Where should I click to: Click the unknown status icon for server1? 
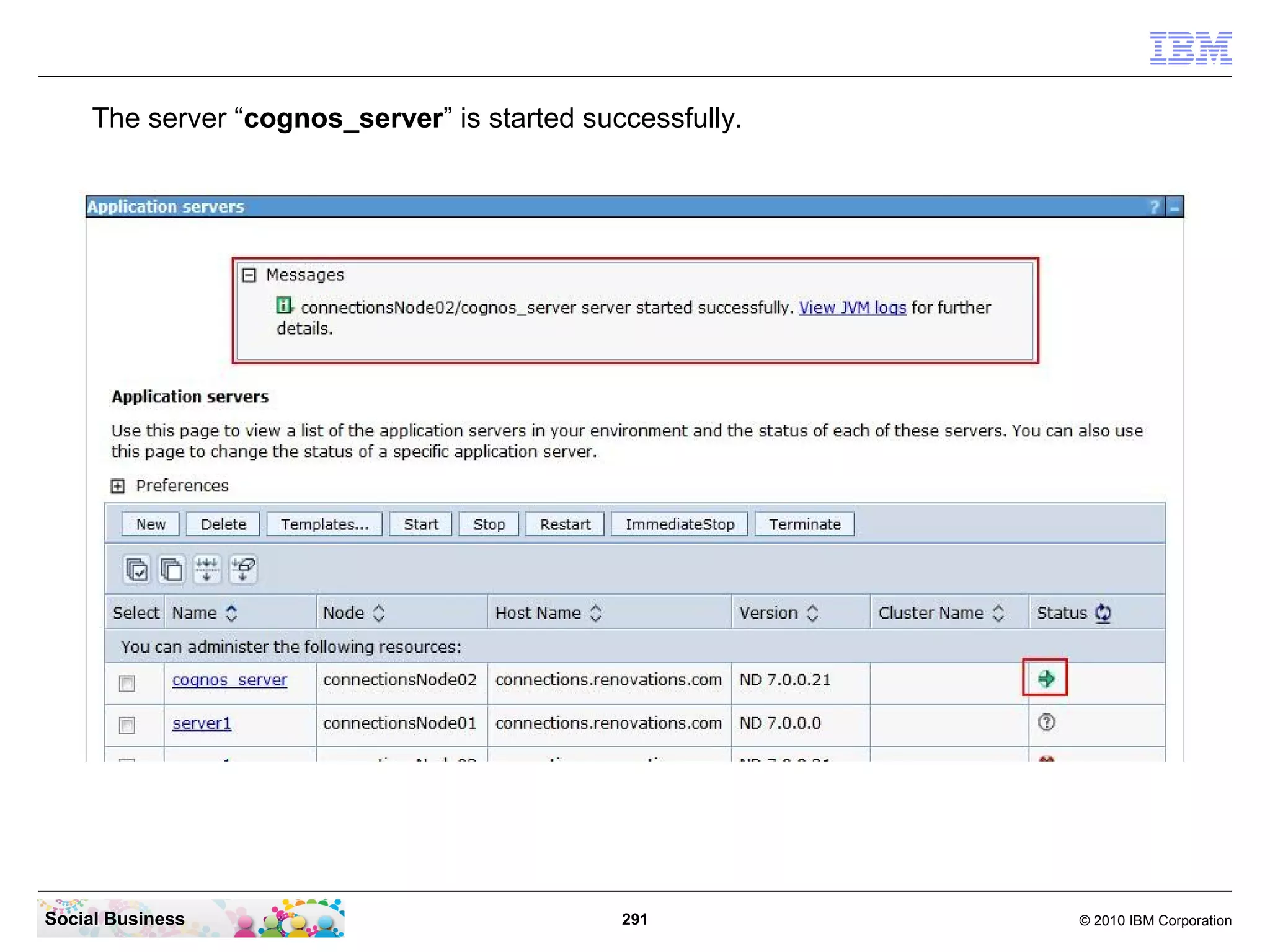(1046, 722)
